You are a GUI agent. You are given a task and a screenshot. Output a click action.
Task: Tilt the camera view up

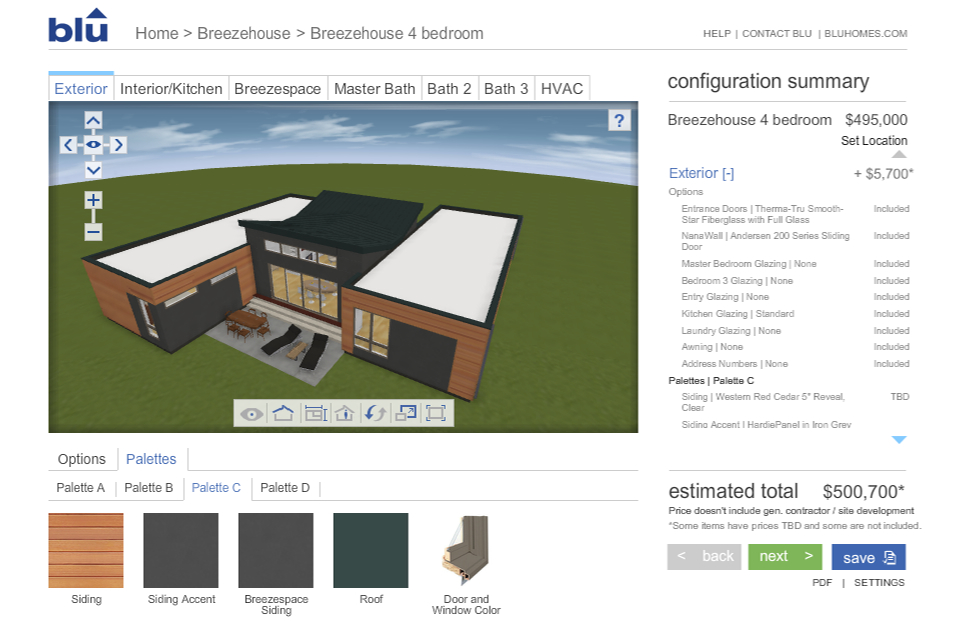93,121
